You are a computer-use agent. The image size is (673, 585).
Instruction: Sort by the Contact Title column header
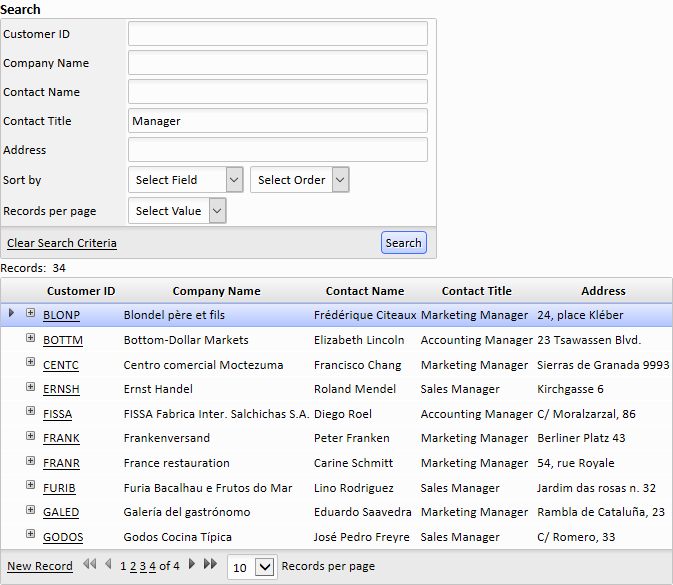[x=476, y=291]
